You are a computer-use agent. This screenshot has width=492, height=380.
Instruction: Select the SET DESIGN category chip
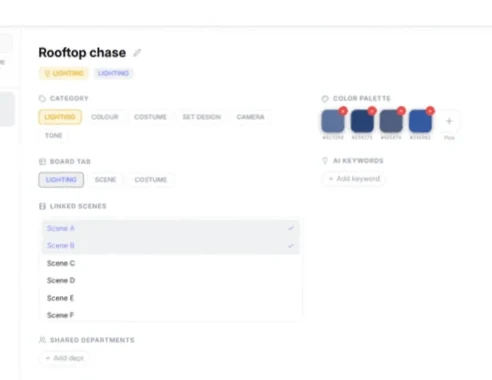202,117
